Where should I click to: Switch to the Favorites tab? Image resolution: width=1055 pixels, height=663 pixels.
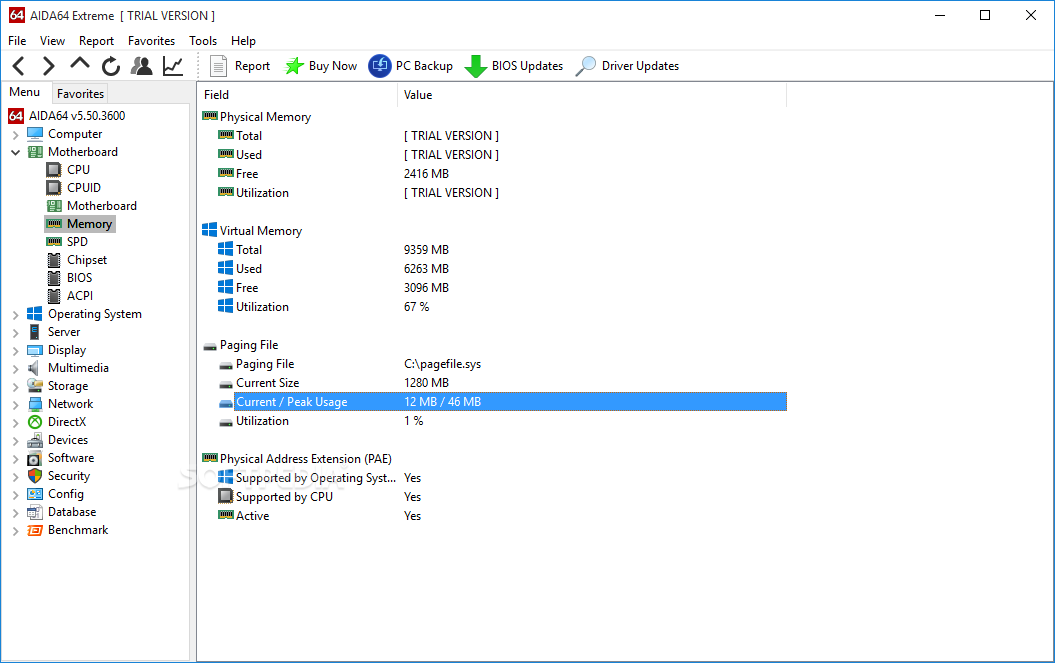point(80,94)
